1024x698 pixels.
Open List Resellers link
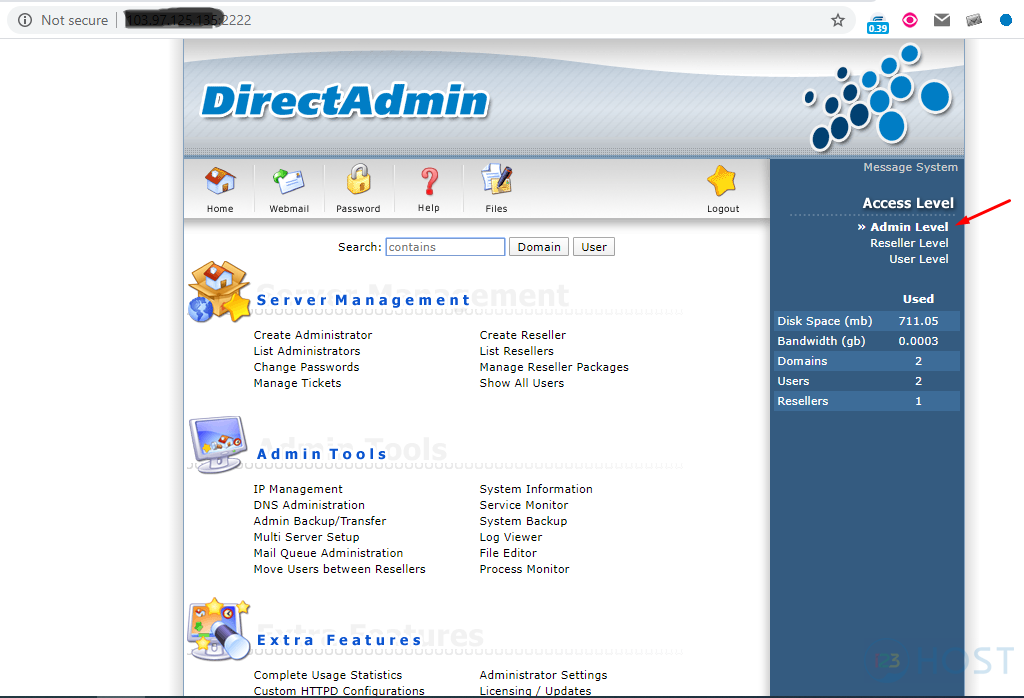517,351
